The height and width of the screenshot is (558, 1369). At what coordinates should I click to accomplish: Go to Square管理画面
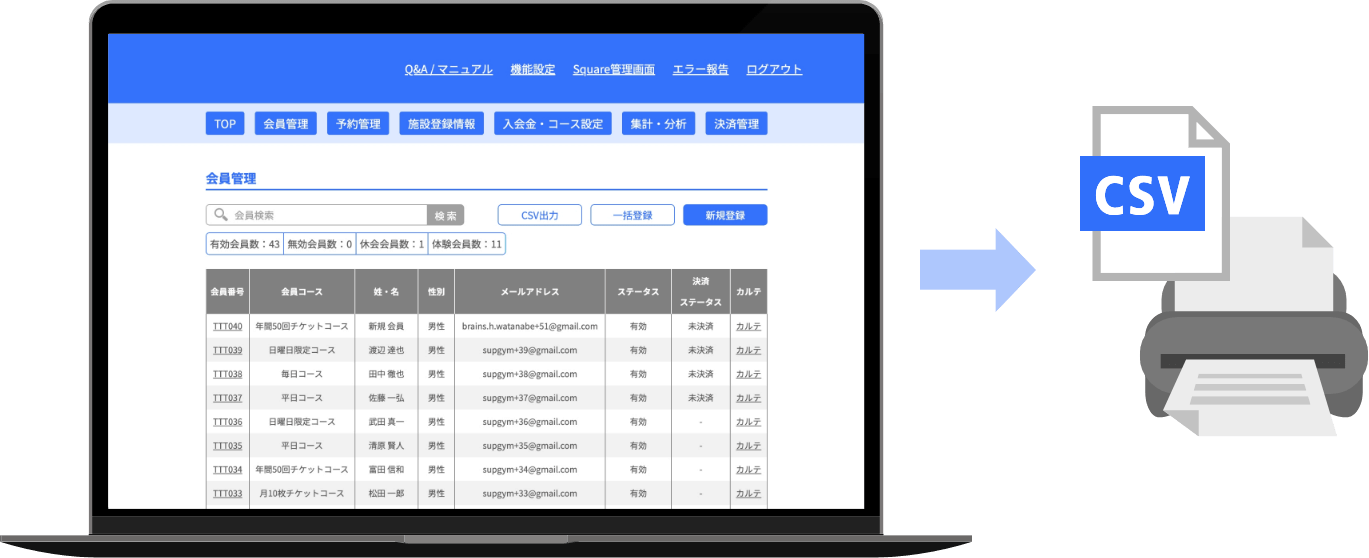(x=613, y=69)
